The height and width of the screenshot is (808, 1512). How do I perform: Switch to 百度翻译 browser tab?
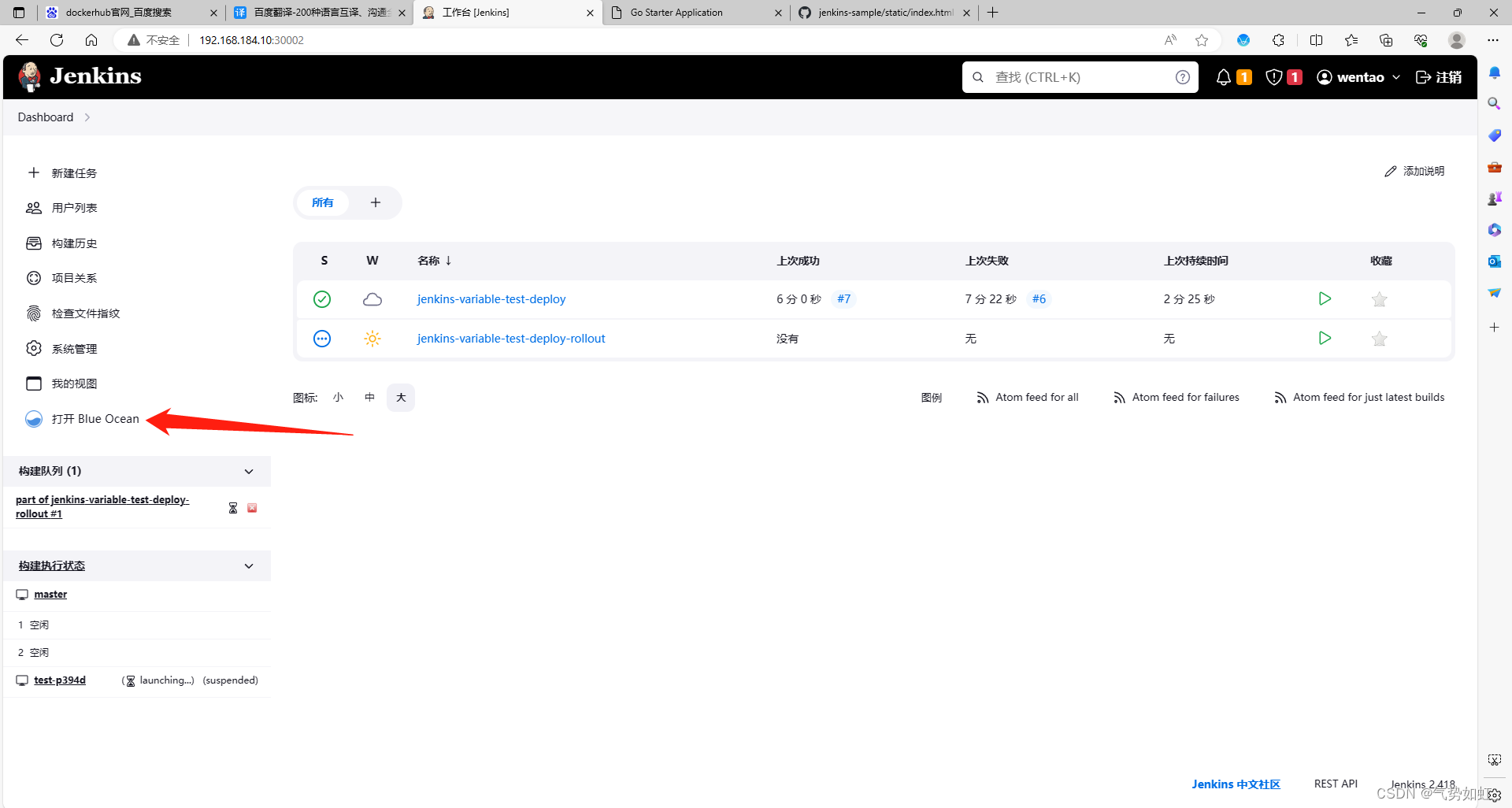click(320, 13)
